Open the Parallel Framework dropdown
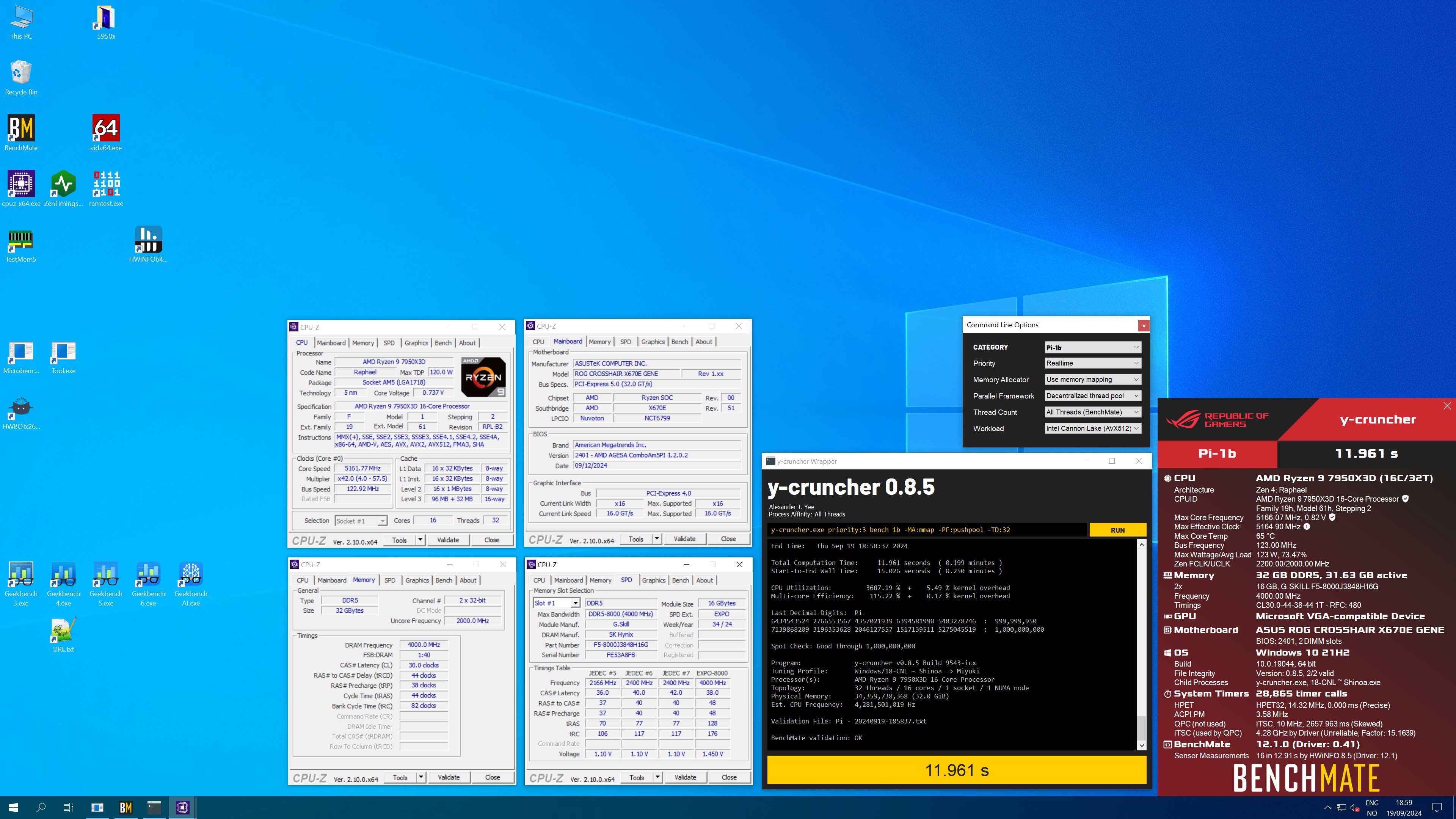Image resolution: width=1456 pixels, height=819 pixels. (x=1092, y=395)
